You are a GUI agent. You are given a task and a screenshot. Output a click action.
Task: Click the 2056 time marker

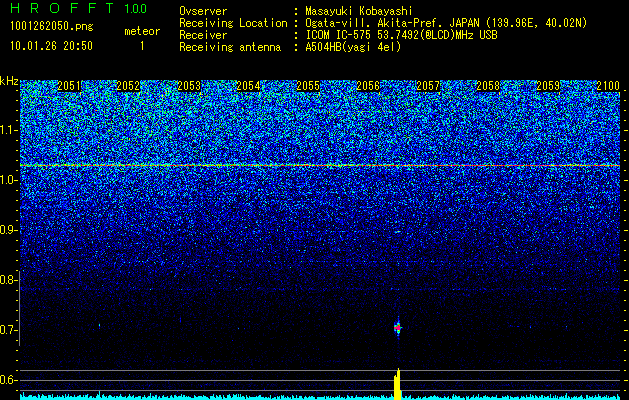coord(368,86)
